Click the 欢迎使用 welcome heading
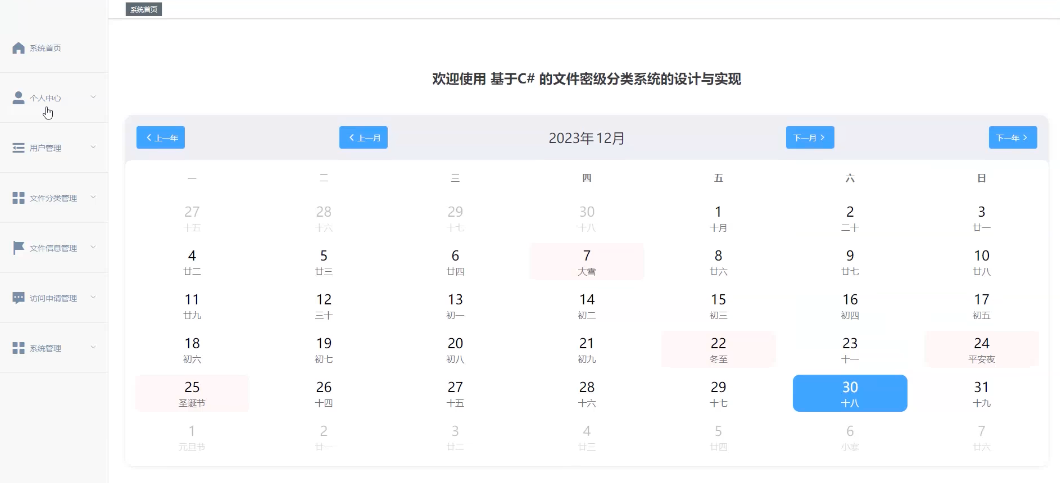 click(x=587, y=79)
